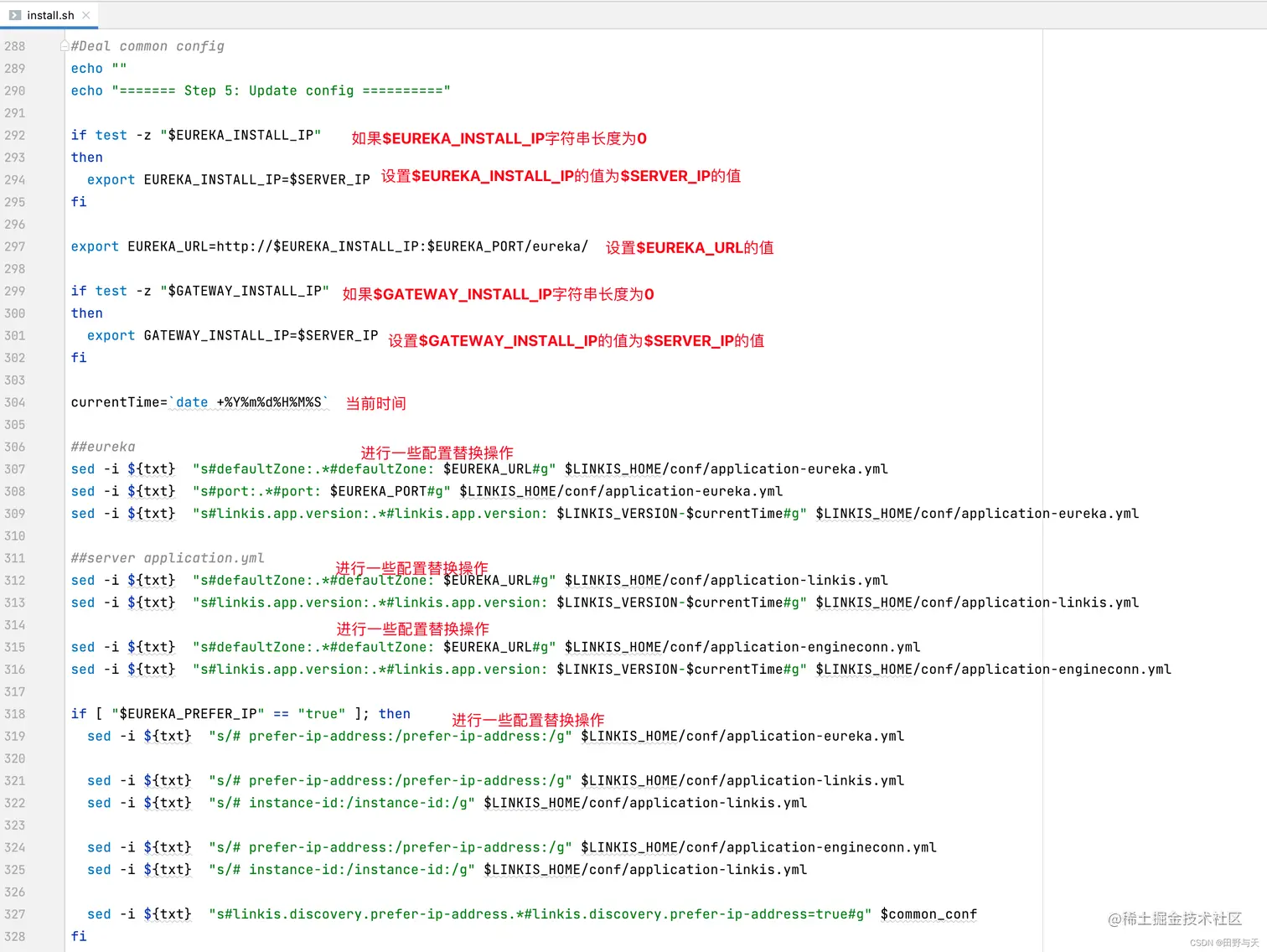1267x952 pixels.
Task: Click 'if test -z "$EUREKA_INSTALL_IP"' code
Action: click(x=196, y=135)
